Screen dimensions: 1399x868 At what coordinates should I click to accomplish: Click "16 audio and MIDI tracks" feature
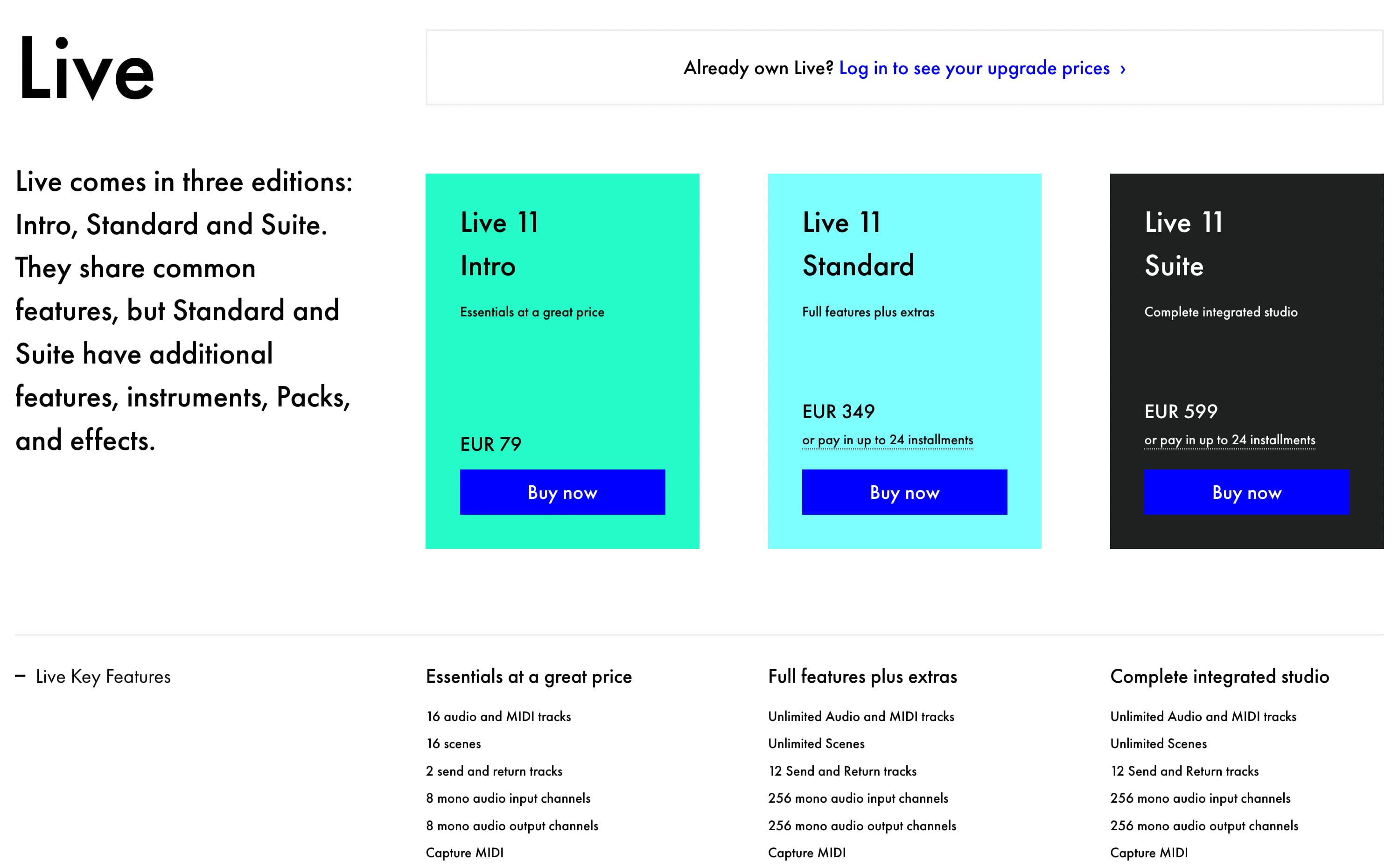point(498,716)
